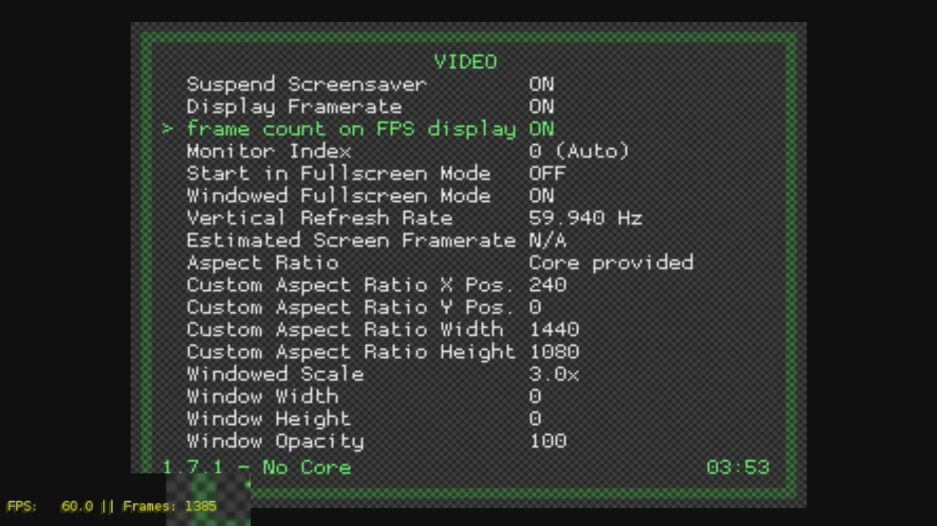Click the 1.7.1 - No Core version text
This screenshot has height=526, width=937.
click(x=256, y=467)
